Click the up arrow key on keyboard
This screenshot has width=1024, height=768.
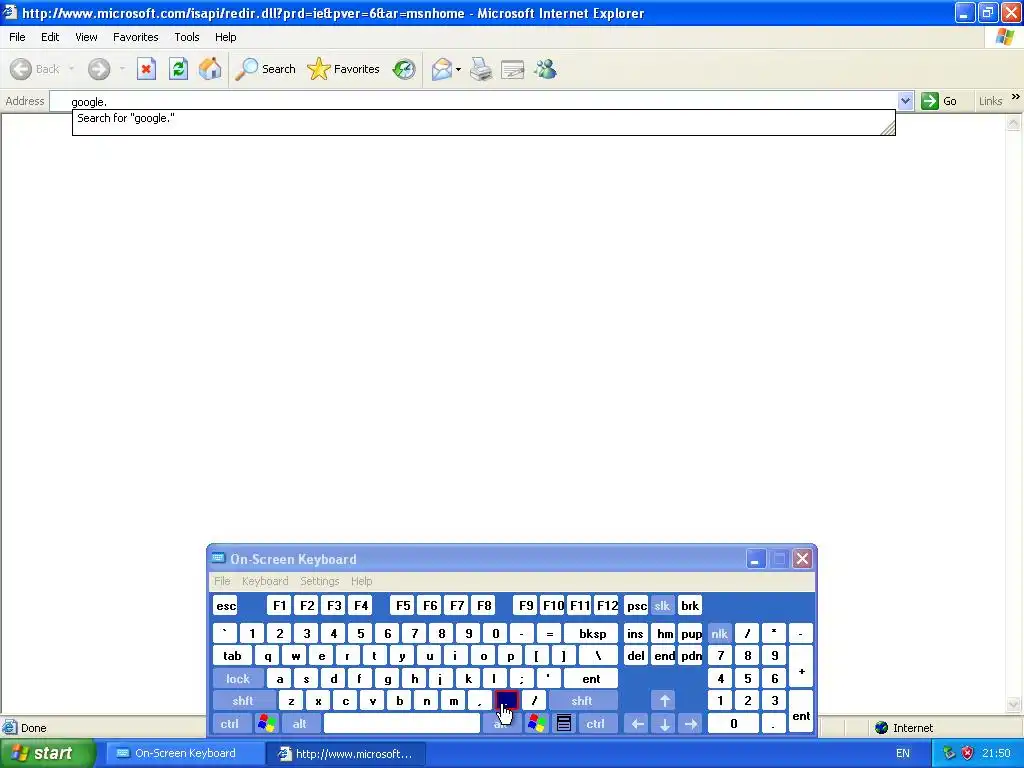664,701
